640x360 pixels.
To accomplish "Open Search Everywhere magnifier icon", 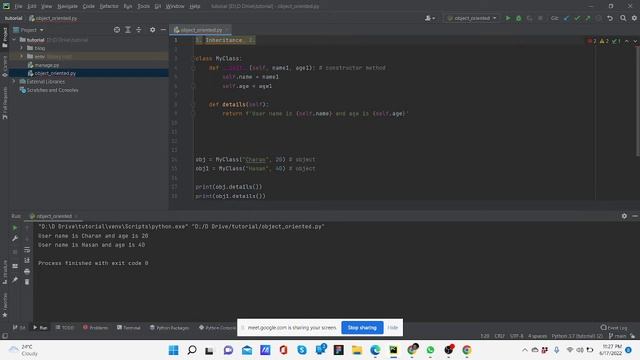I will [x=623, y=18].
